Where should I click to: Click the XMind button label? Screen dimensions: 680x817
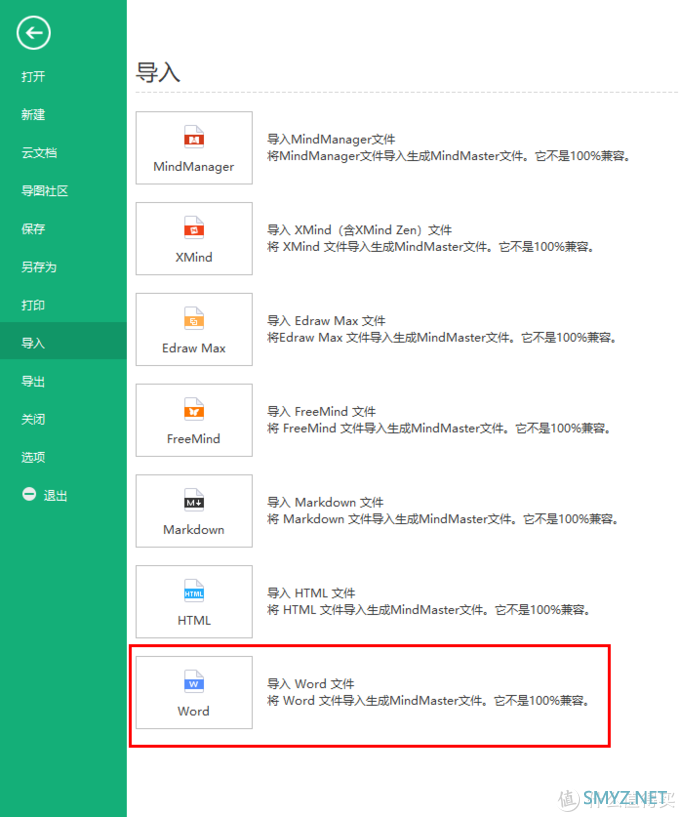[x=194, y=257]
